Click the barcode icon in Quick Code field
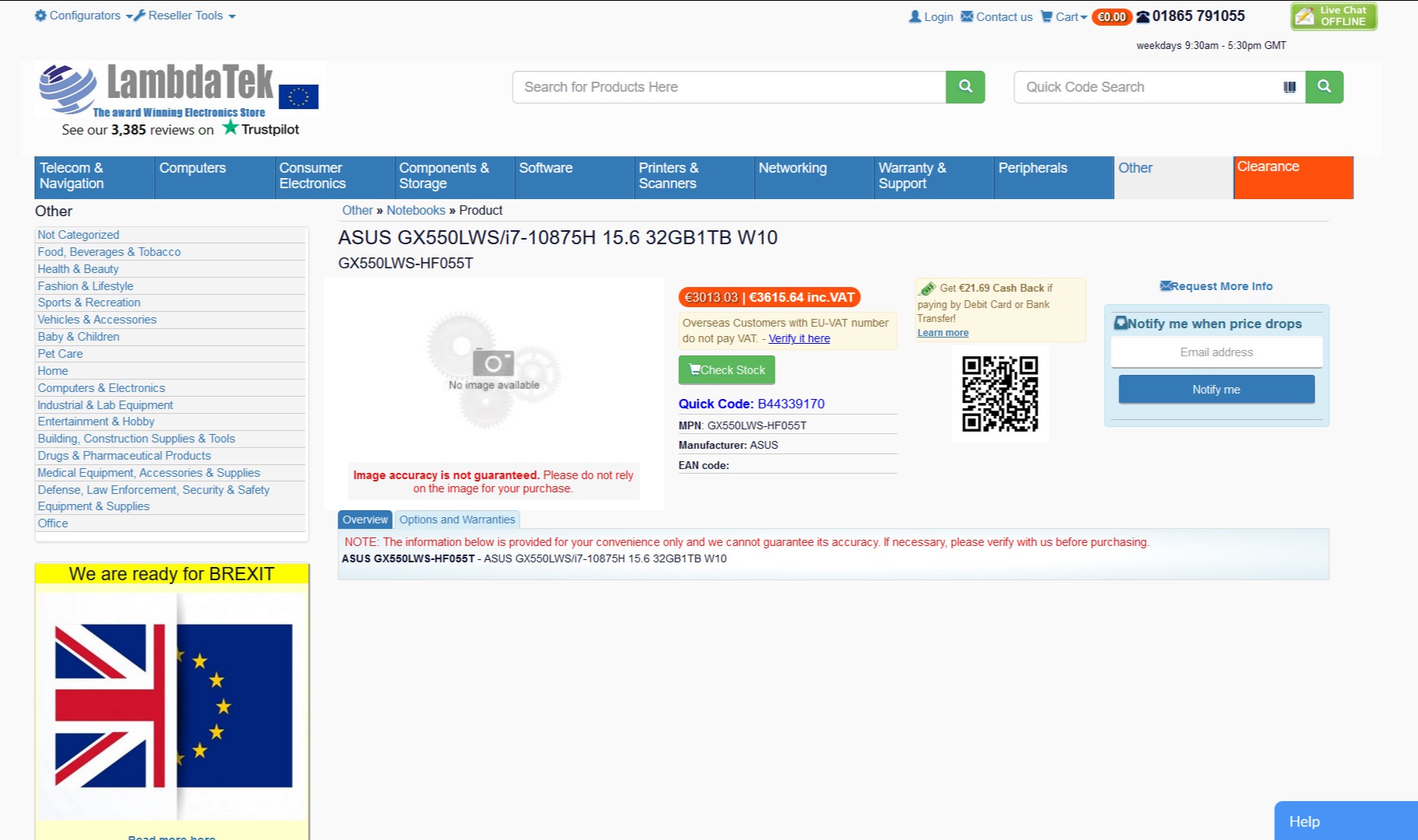 1290,87
